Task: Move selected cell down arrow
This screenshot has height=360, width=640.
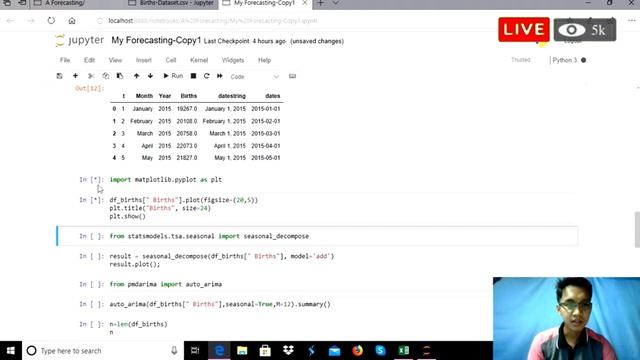Action: click(x=150, y=76)
